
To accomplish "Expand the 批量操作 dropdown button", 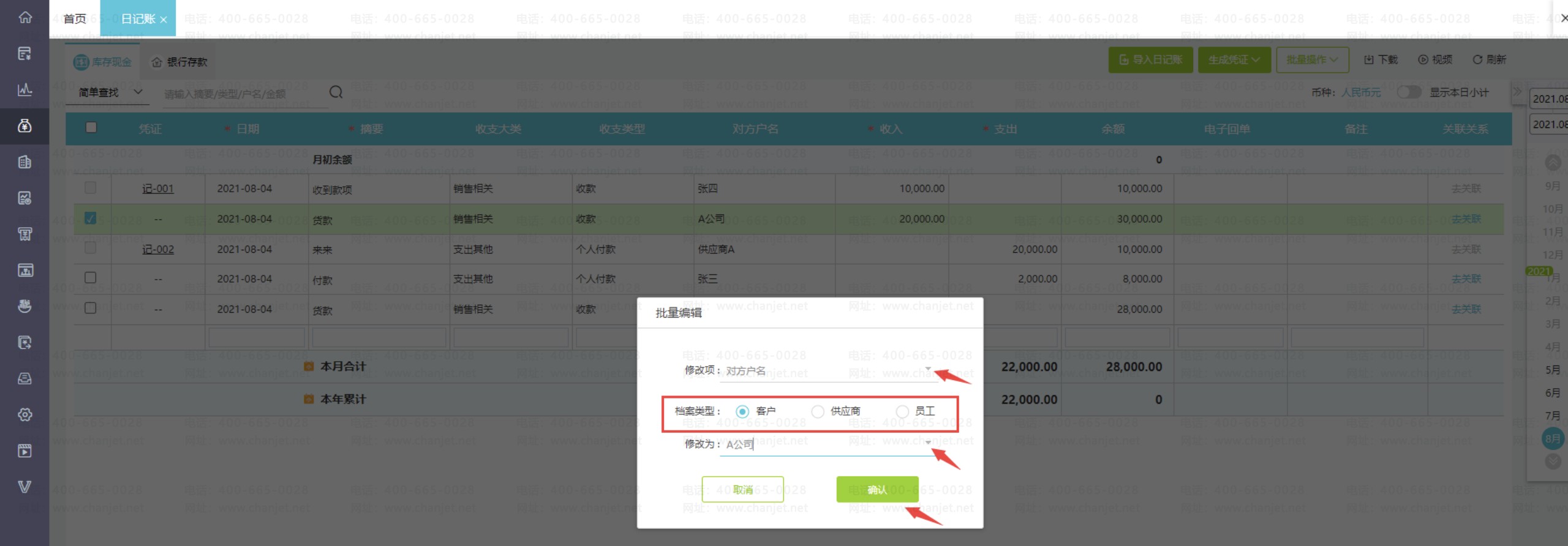I will coord(1313,60).
